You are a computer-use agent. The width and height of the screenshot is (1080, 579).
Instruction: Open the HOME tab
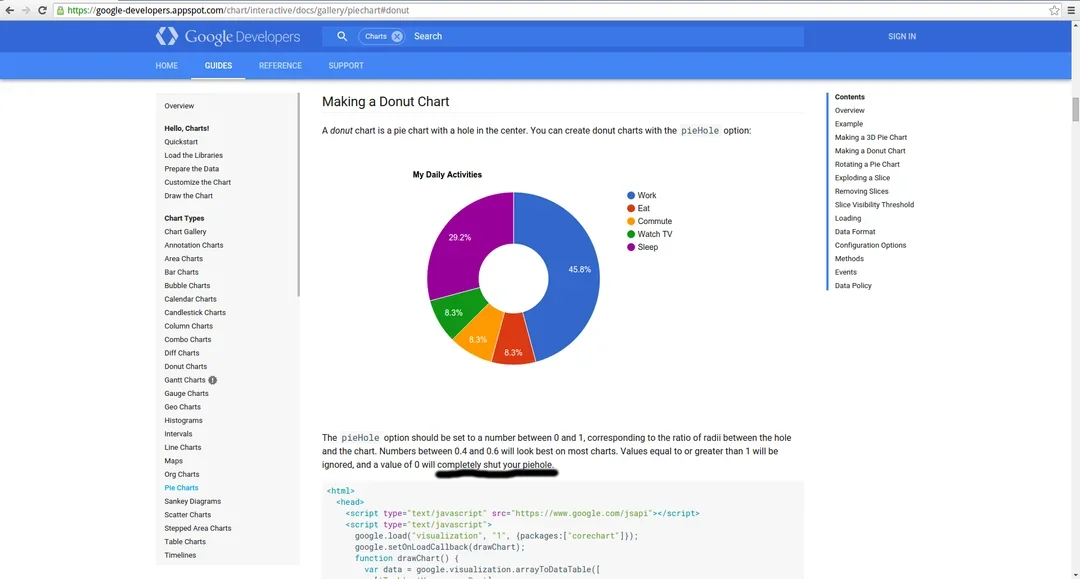click(x=167, y=65)
